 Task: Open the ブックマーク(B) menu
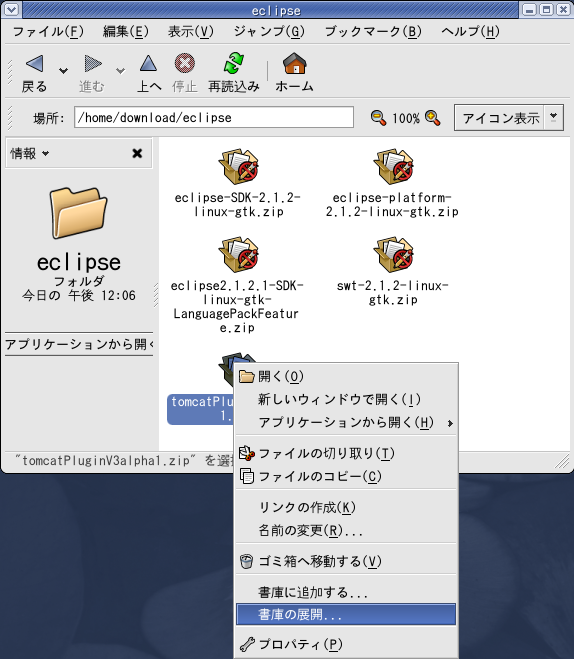point(373,32)
